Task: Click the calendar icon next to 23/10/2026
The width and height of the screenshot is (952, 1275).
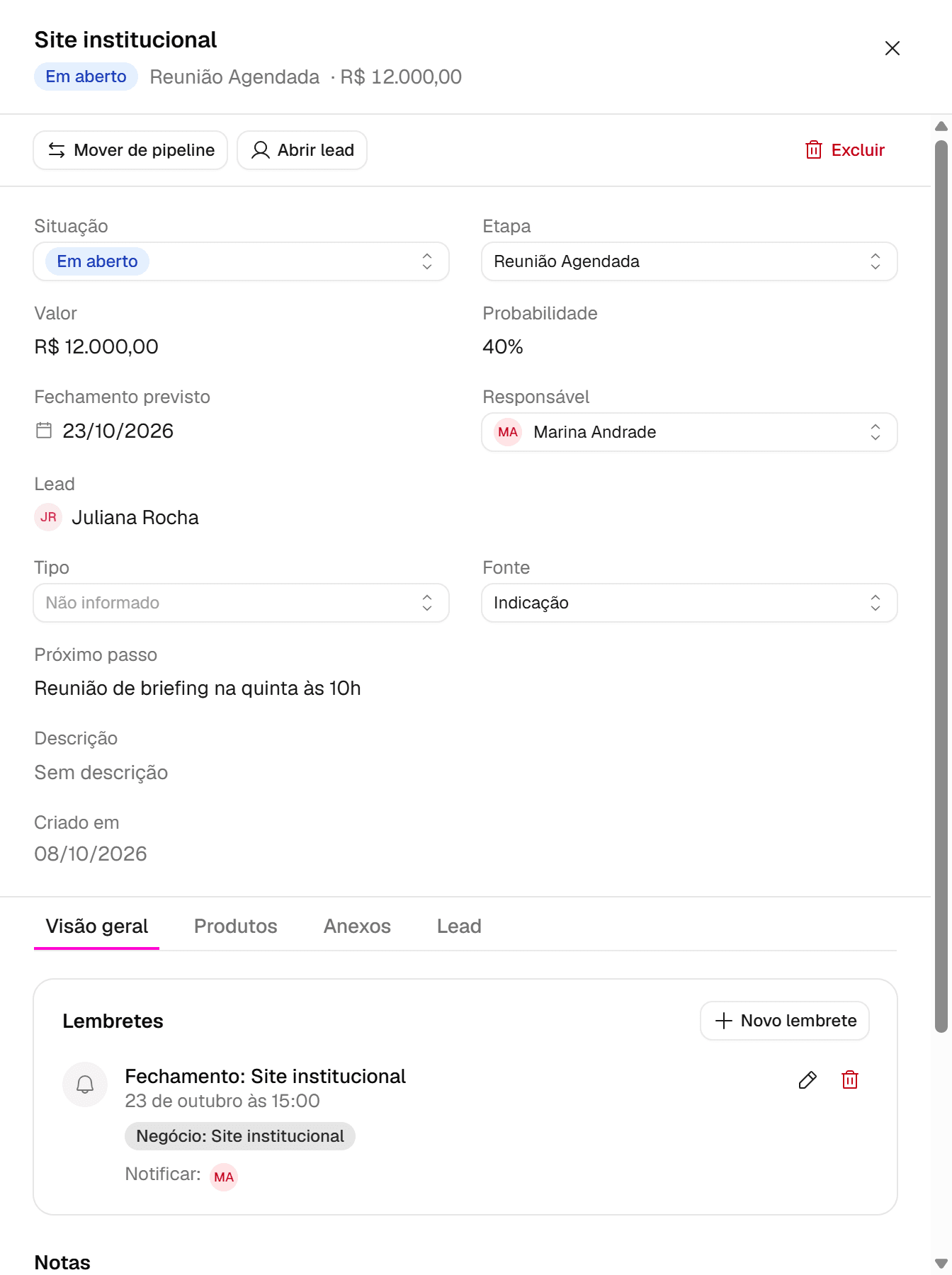Action: coord(44,431)
